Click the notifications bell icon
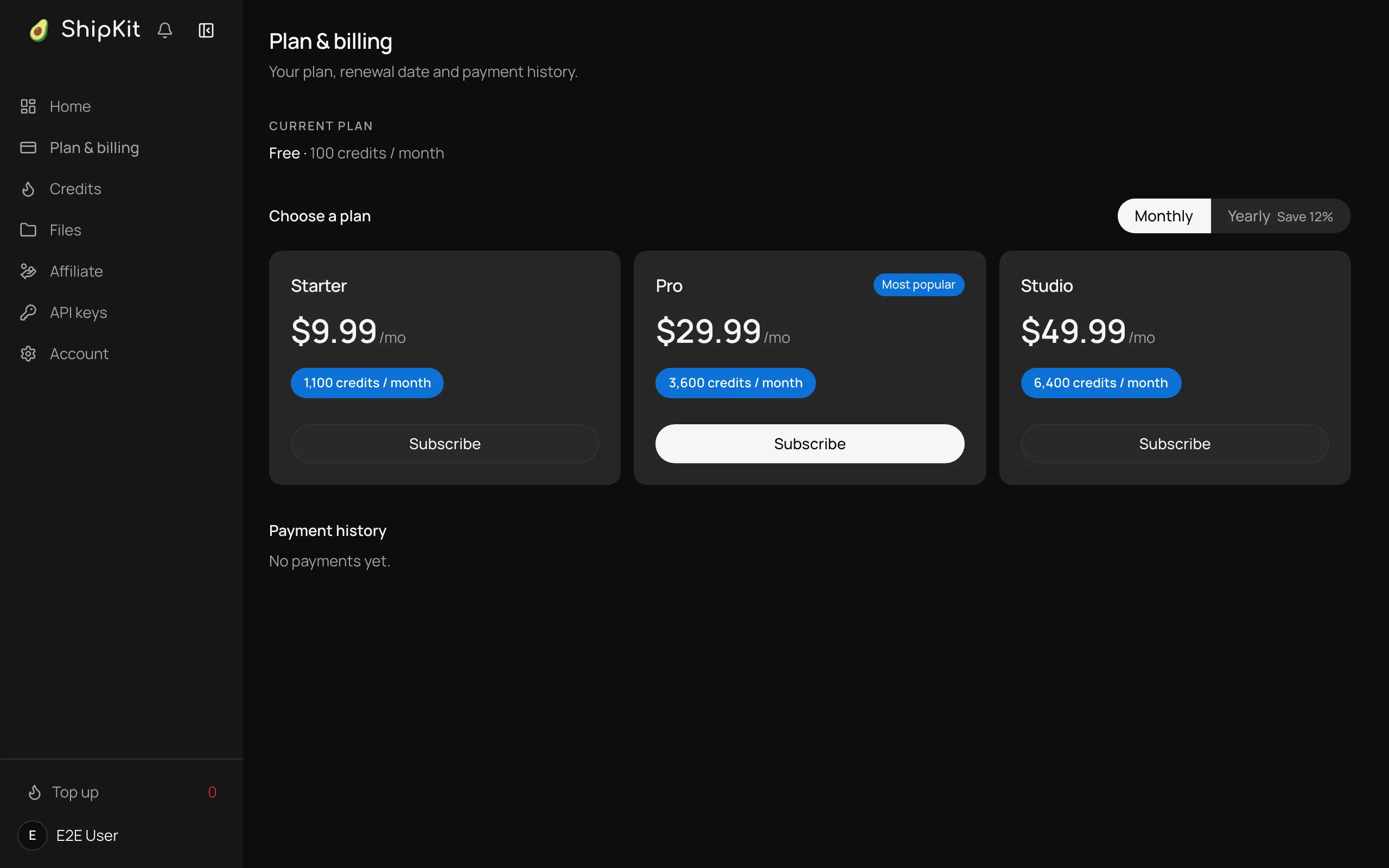Viewport: 1389px width, 868px height. 165,30
